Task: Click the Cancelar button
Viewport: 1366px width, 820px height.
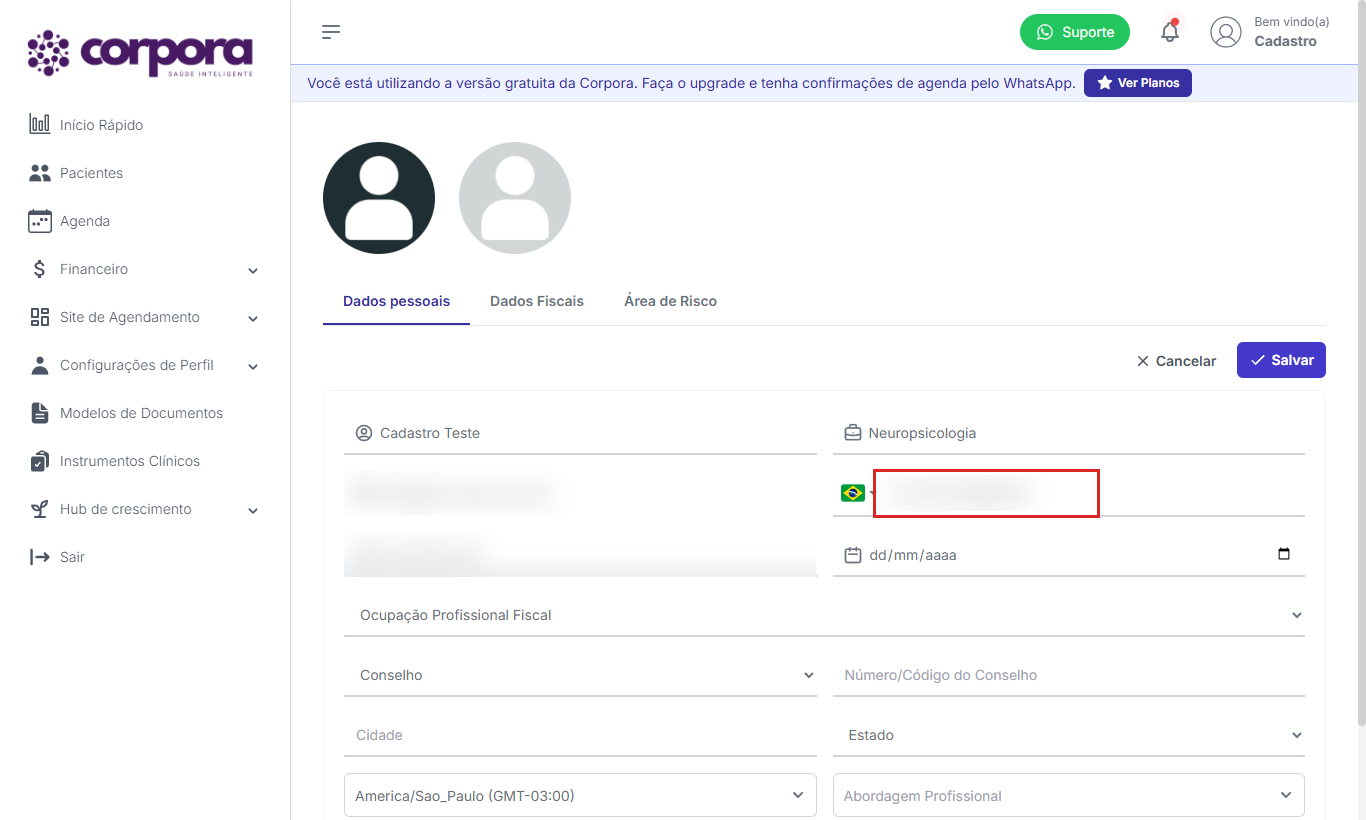Action: point(1176,361)
